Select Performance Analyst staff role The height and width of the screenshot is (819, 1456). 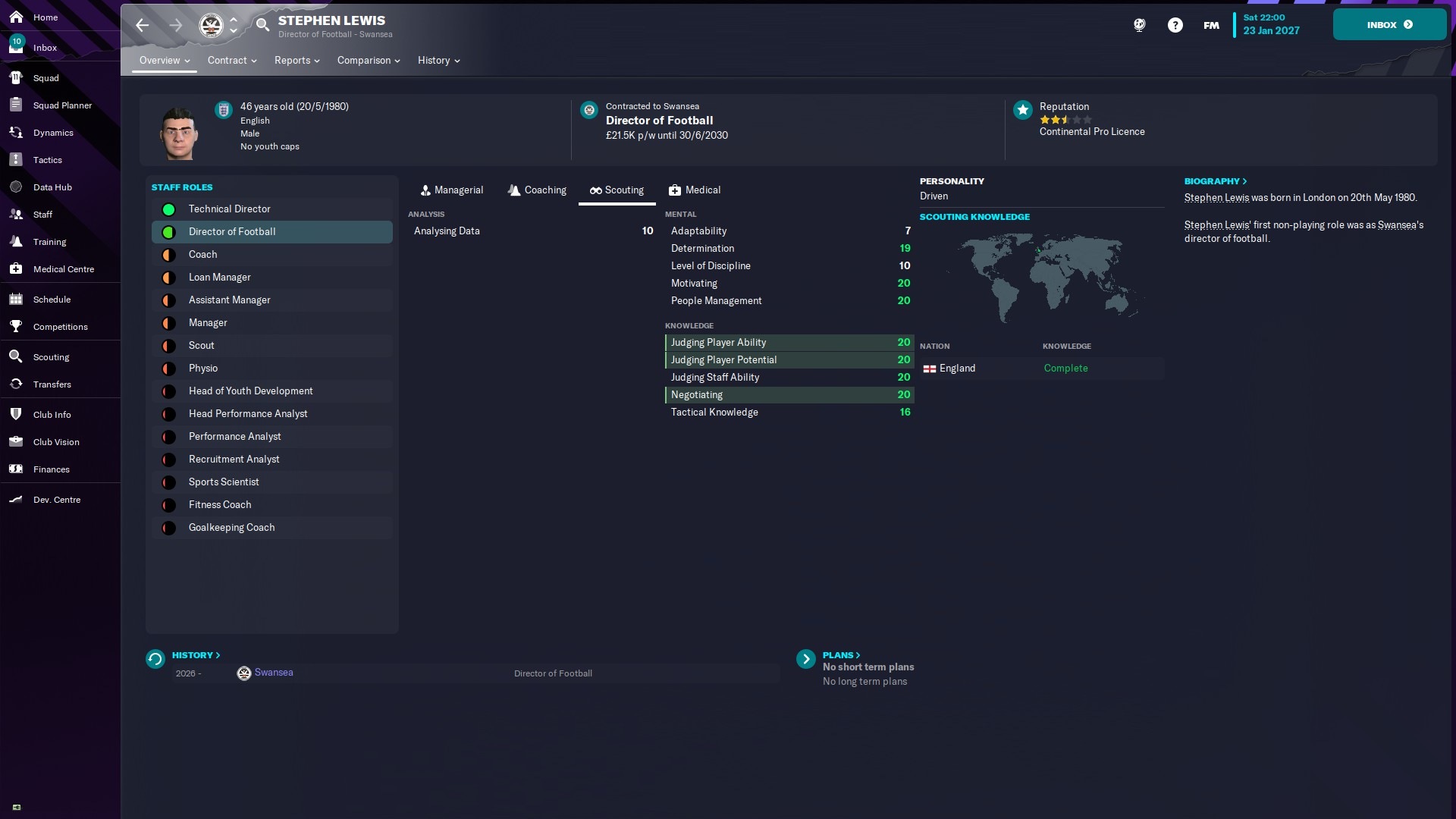272,436
